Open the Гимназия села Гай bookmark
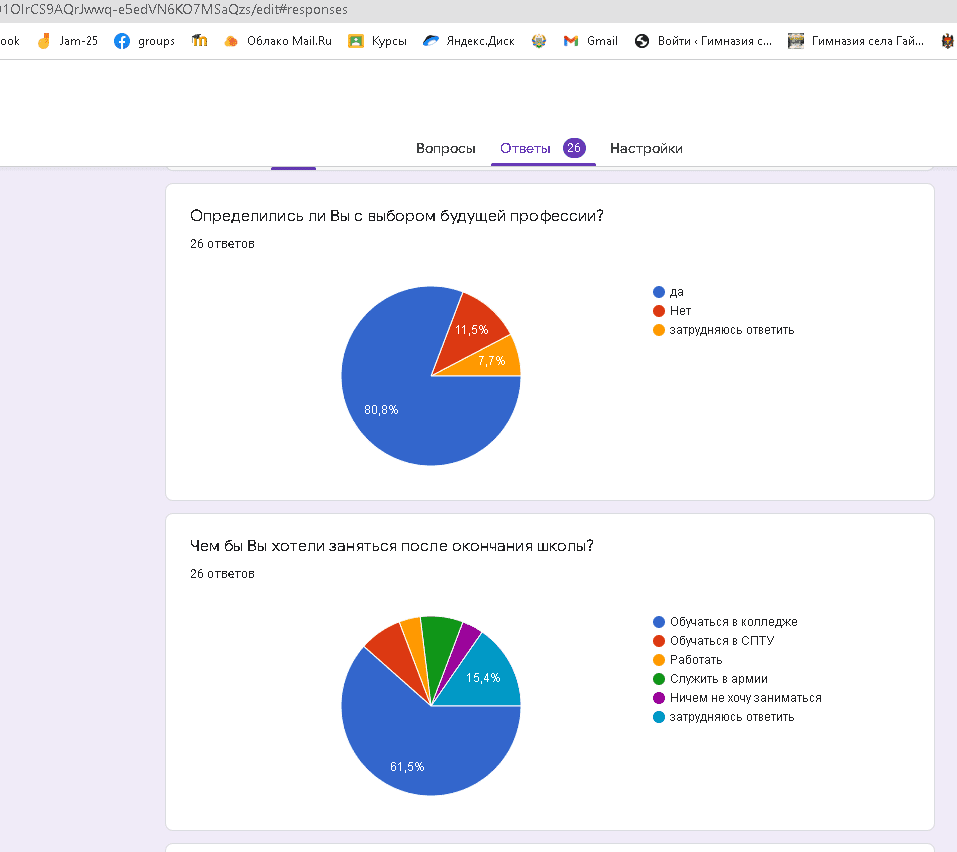957x852 pixels. (856, 41)
